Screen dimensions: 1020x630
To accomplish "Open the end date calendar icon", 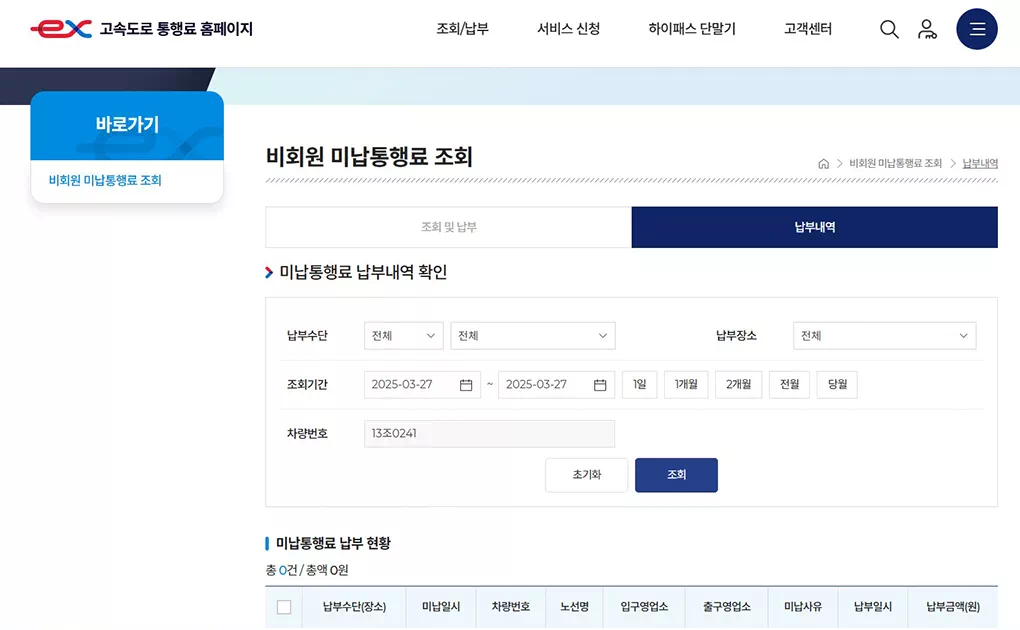I will pos(601,384).
